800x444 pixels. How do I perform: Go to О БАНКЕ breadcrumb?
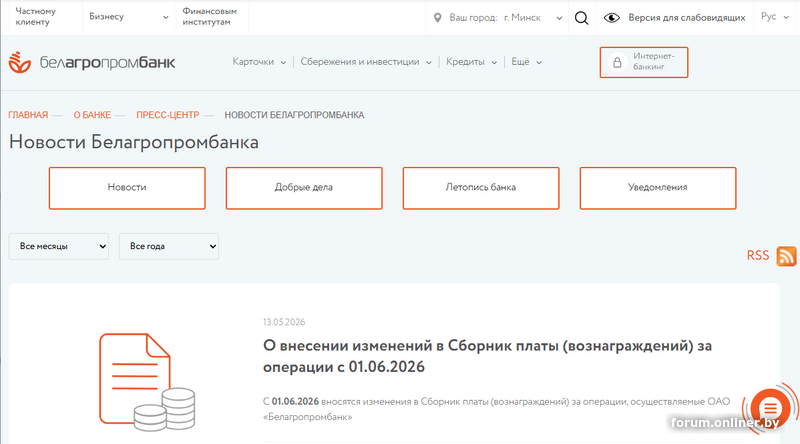pos(92,115)
